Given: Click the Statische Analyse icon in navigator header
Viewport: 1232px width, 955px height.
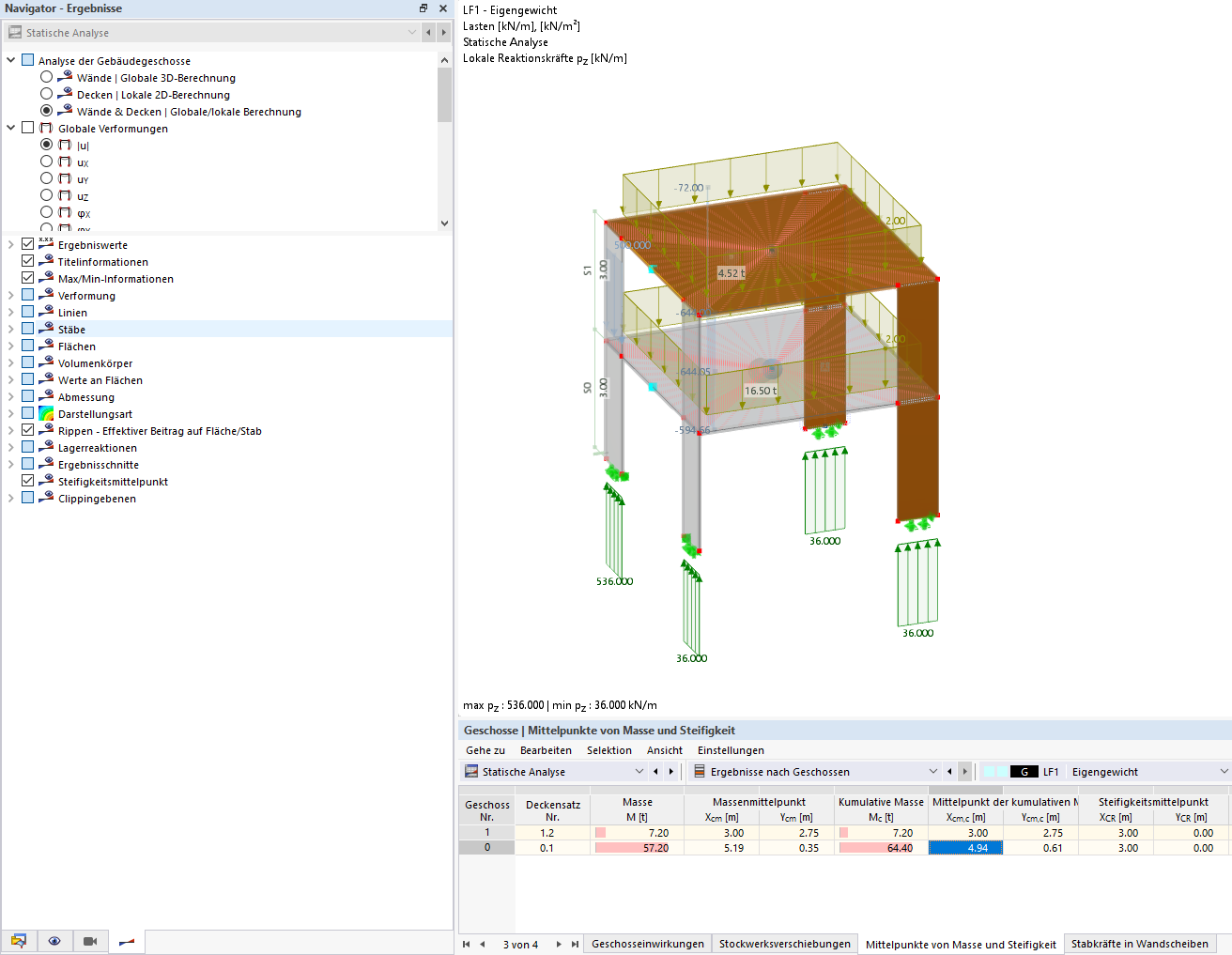Looking at the screenshot, I should coord(15,32).
